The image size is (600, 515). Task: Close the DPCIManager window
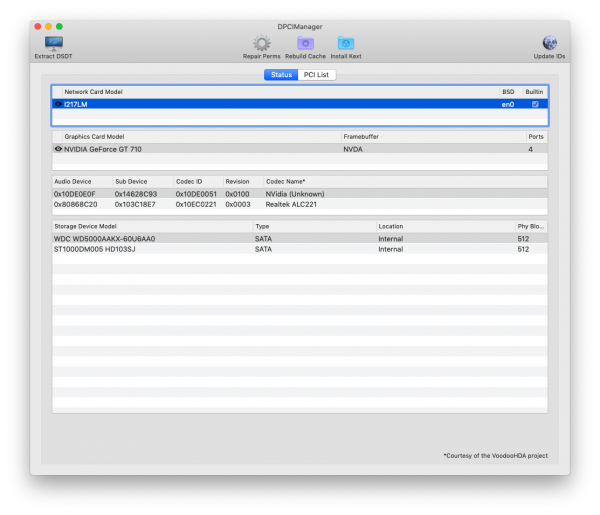38,26
